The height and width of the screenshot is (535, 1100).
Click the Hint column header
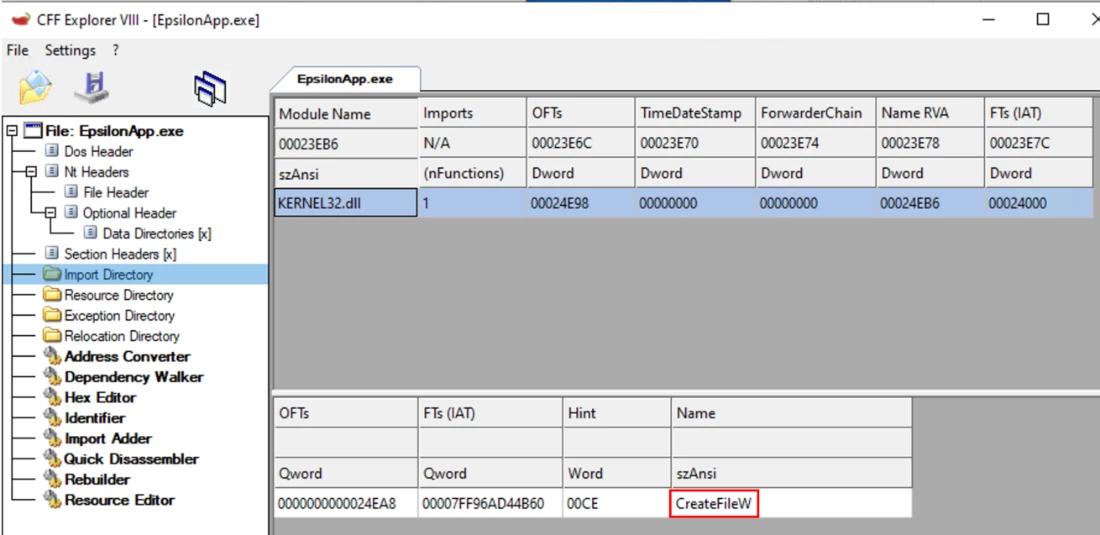(617, 413)
